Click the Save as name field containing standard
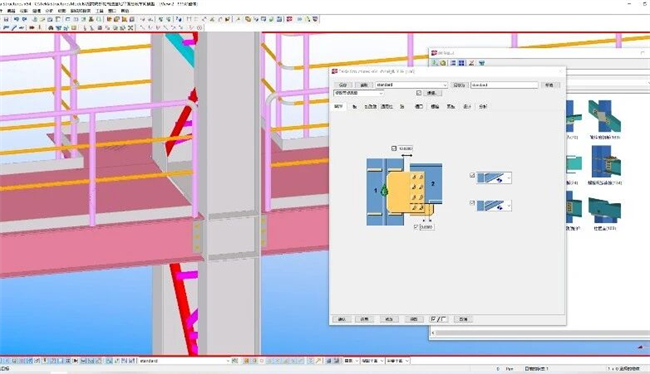This screenshot has width=650, height=374. pyautogui.click(x=504, y=85)
